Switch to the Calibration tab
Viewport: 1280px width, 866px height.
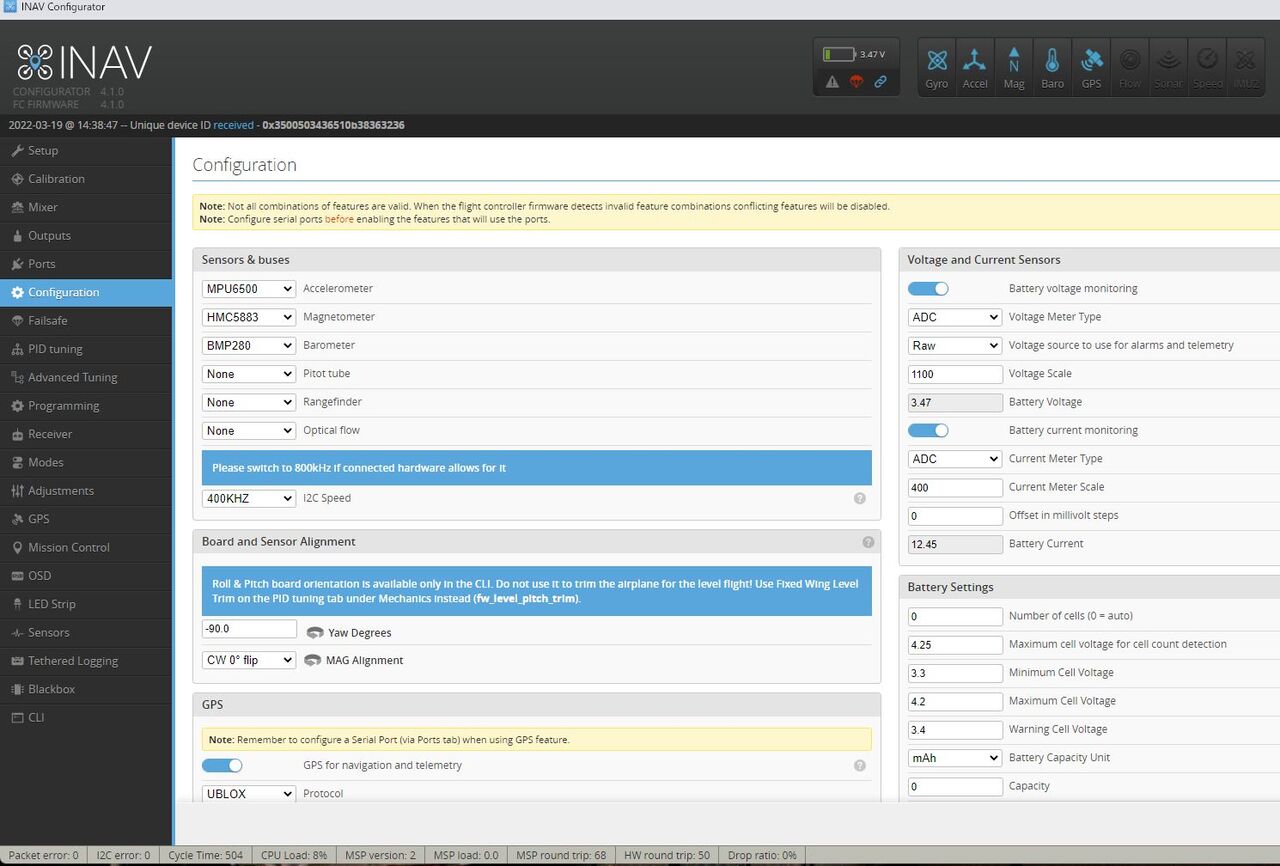(86, 179)
